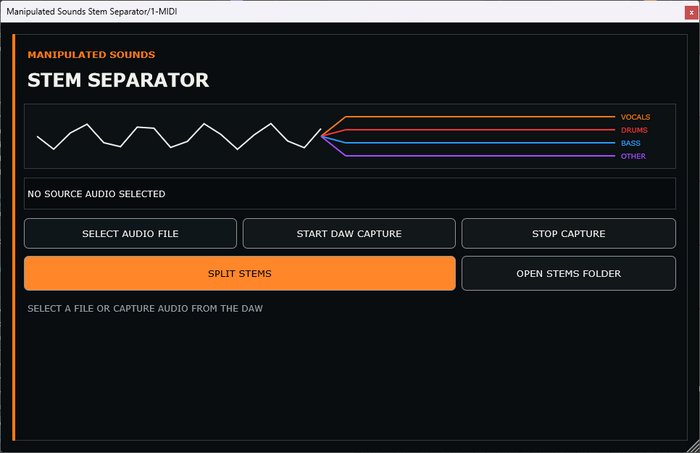The image size is (700, 453).
Task: Click the Manipulated Sounds brand text
Action: (92, 54)
